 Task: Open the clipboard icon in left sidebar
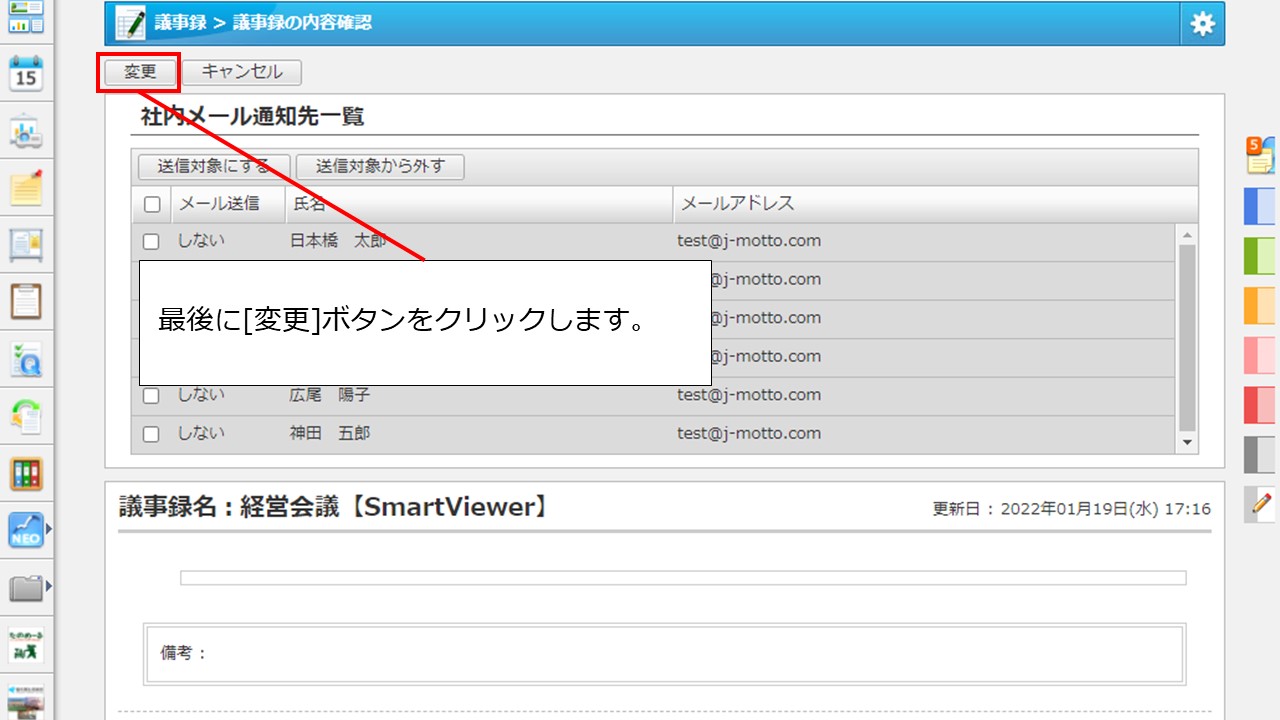click(26, 301)
